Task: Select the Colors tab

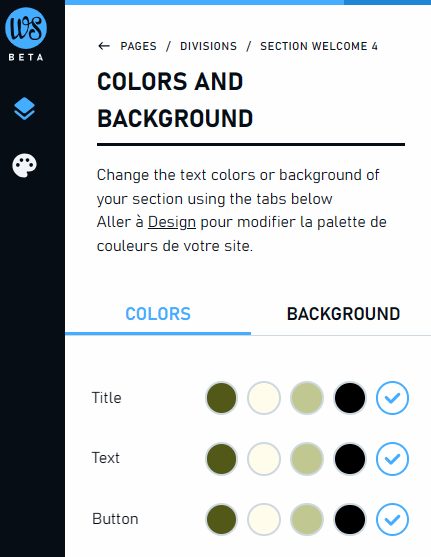Action: [158, 314]
